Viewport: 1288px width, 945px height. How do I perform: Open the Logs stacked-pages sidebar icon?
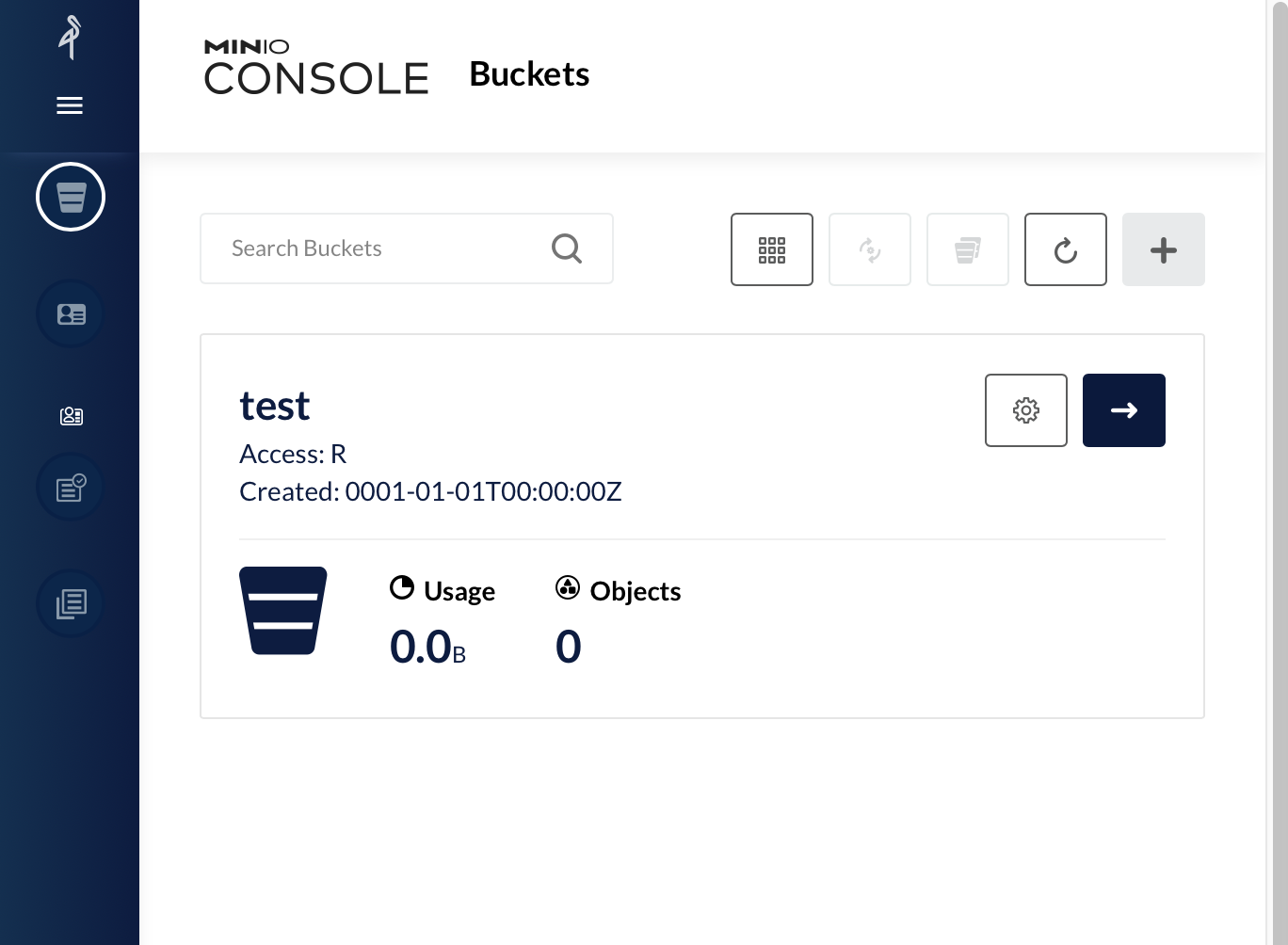pyautogui.click(x=71, y=603)
